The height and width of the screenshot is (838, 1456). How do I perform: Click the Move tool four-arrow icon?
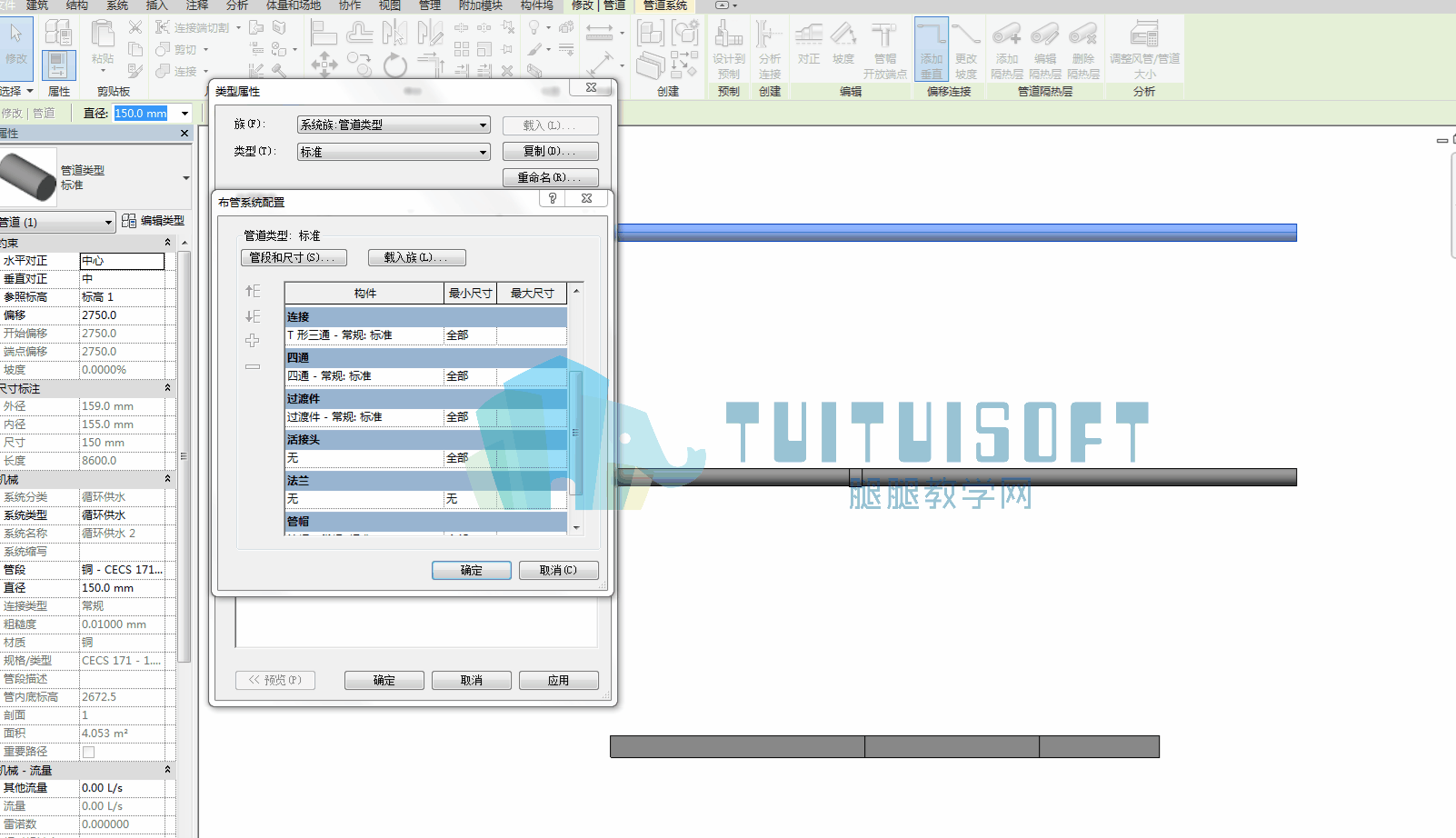(324, 64)
